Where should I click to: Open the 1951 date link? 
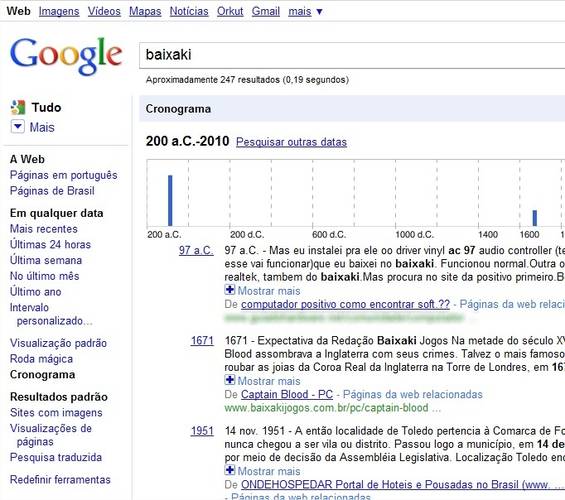202,431
